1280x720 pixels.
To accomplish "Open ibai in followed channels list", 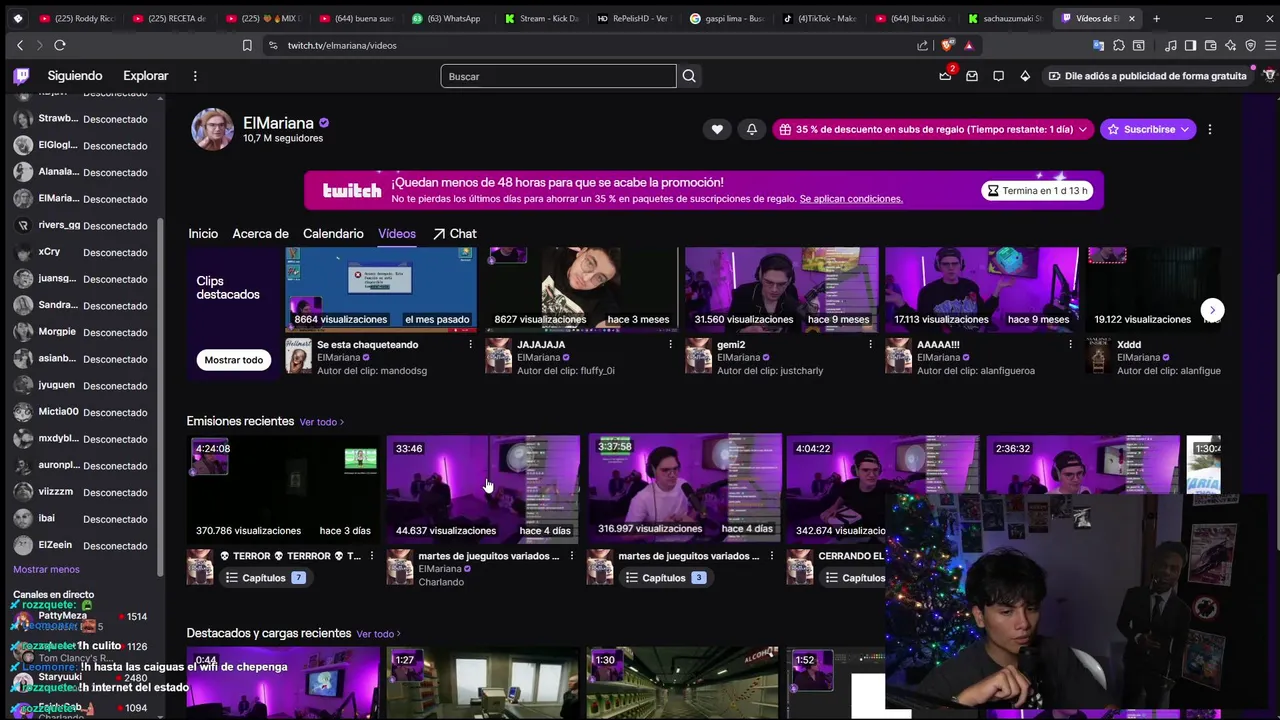I will pos(80,519).
